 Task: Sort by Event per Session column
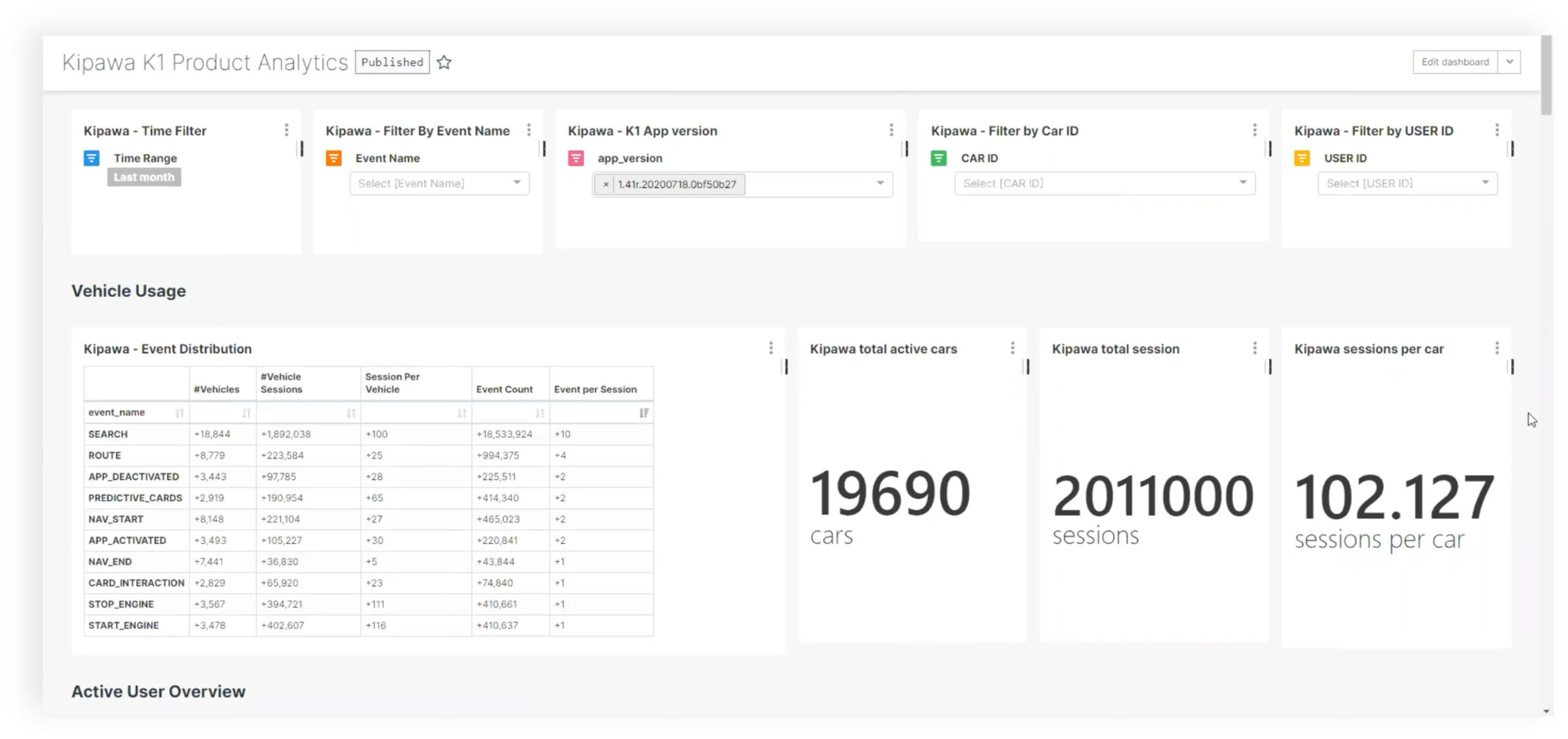[643, 413]
